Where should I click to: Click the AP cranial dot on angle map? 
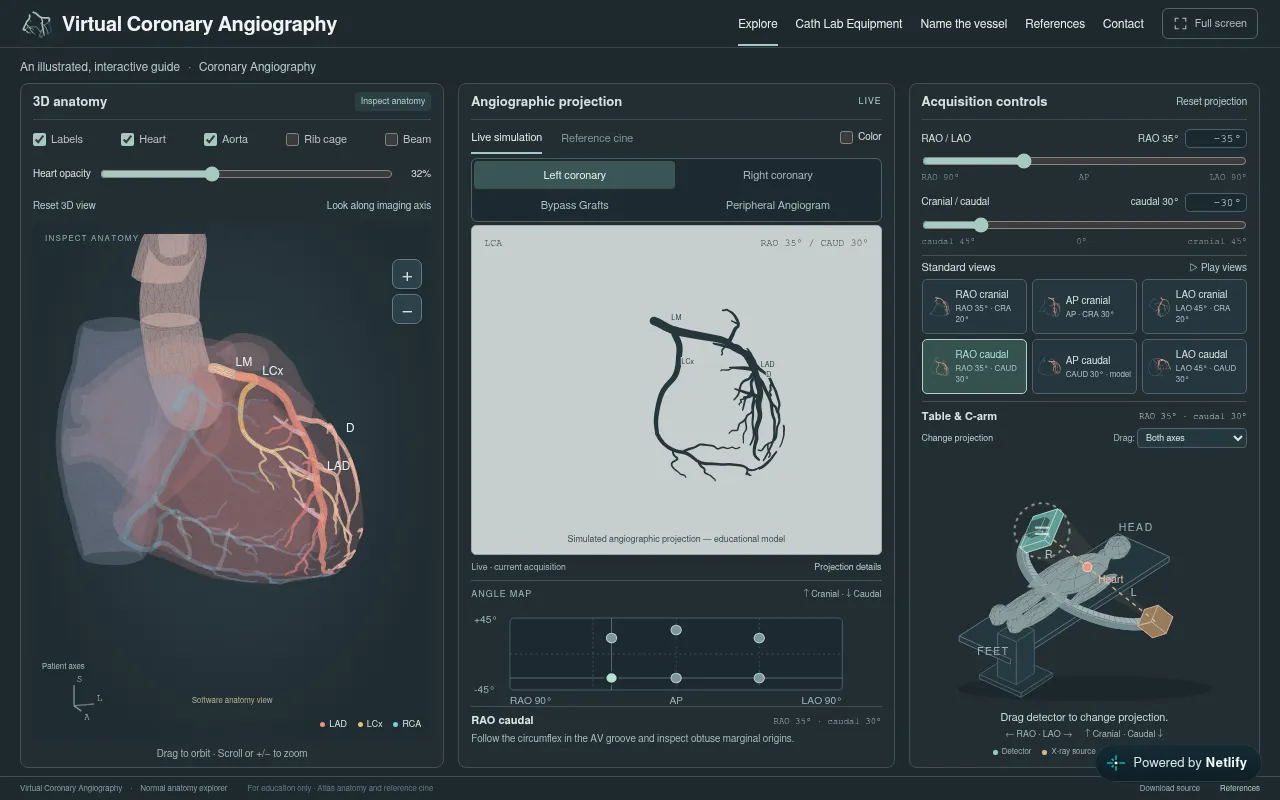coord(676,630)
